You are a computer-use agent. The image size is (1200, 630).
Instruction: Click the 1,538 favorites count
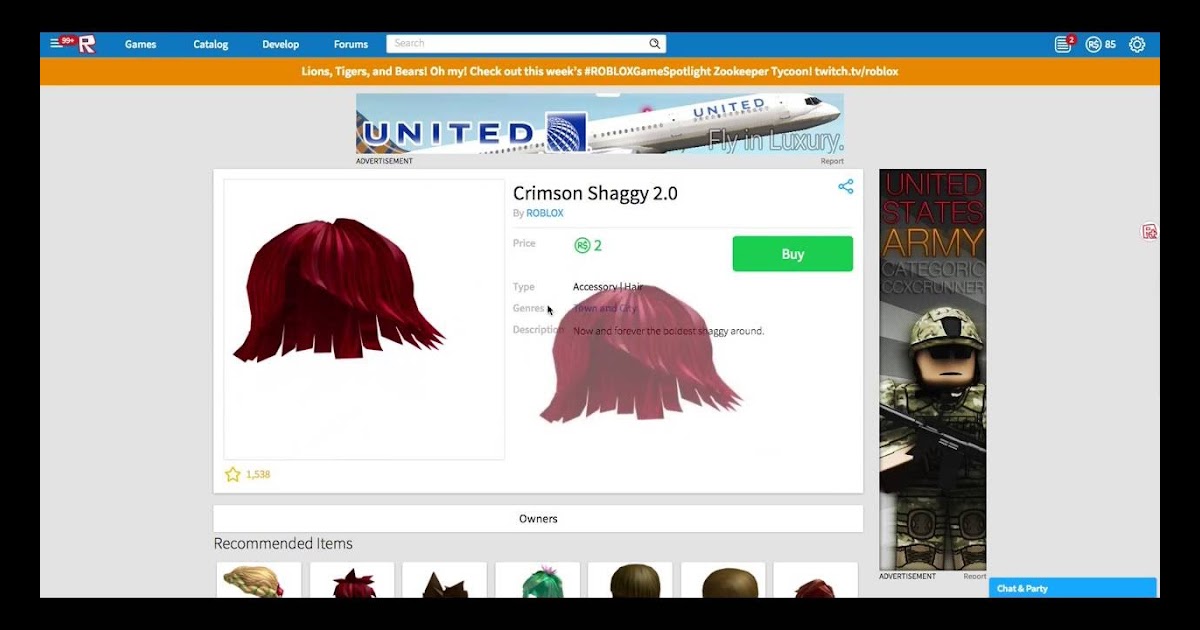pyautogui.click(x=258, y=474)
